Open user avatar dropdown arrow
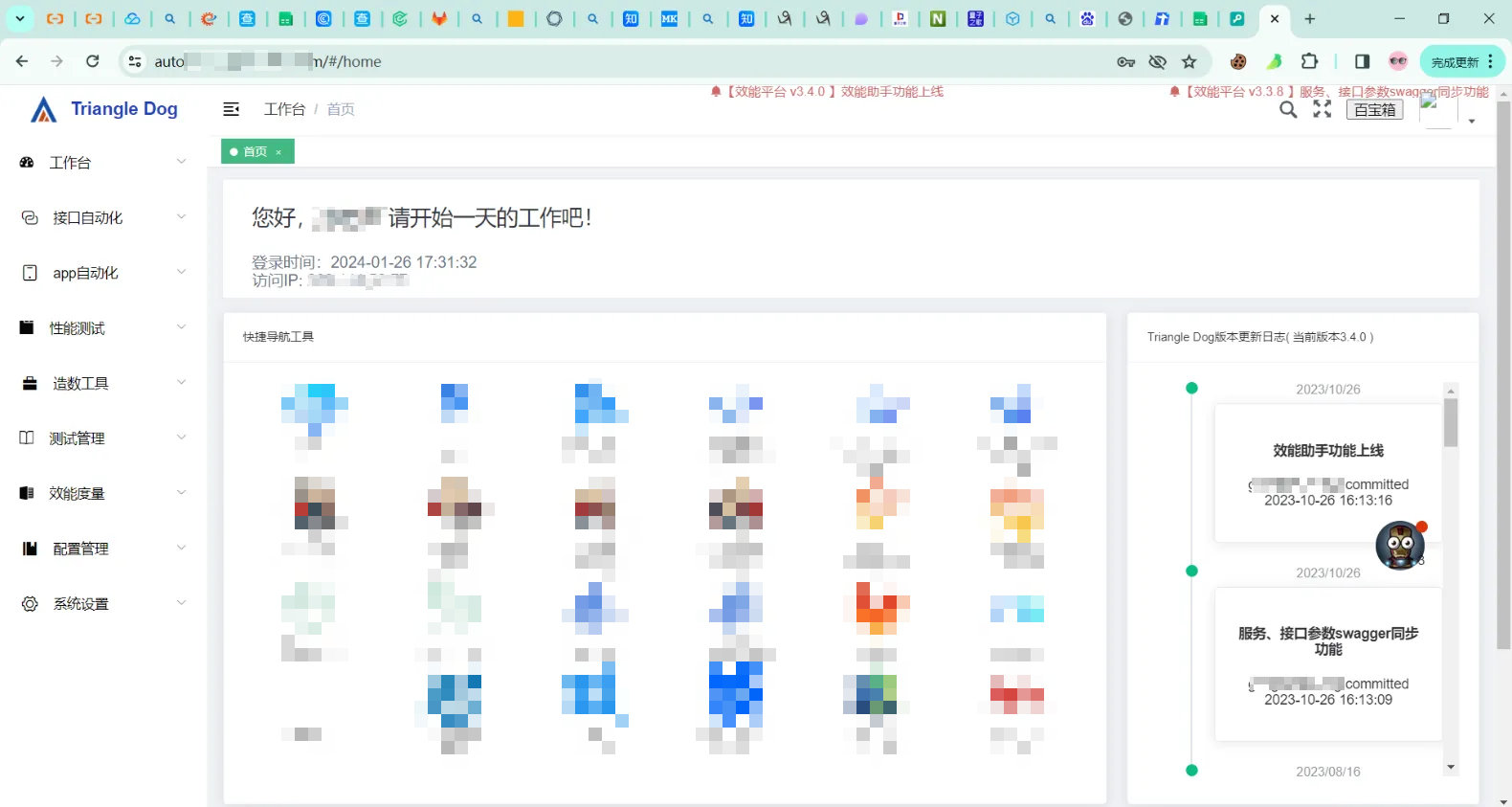1512x807 pixels. click(x=1472, y=122)
